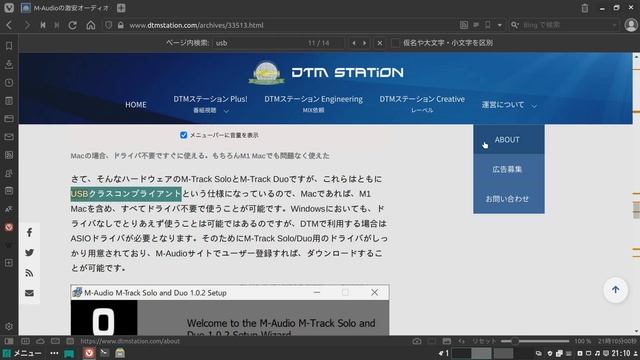Go to the home page

point(91,25)
